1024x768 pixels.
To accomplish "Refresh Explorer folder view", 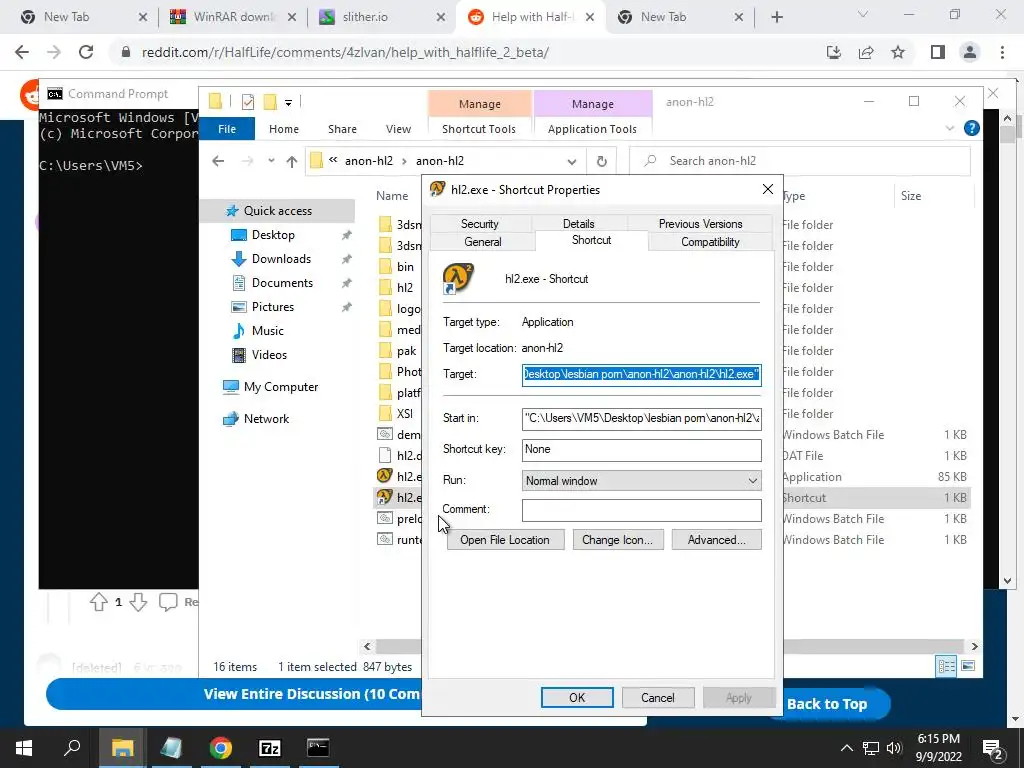I will click(601, 161).
